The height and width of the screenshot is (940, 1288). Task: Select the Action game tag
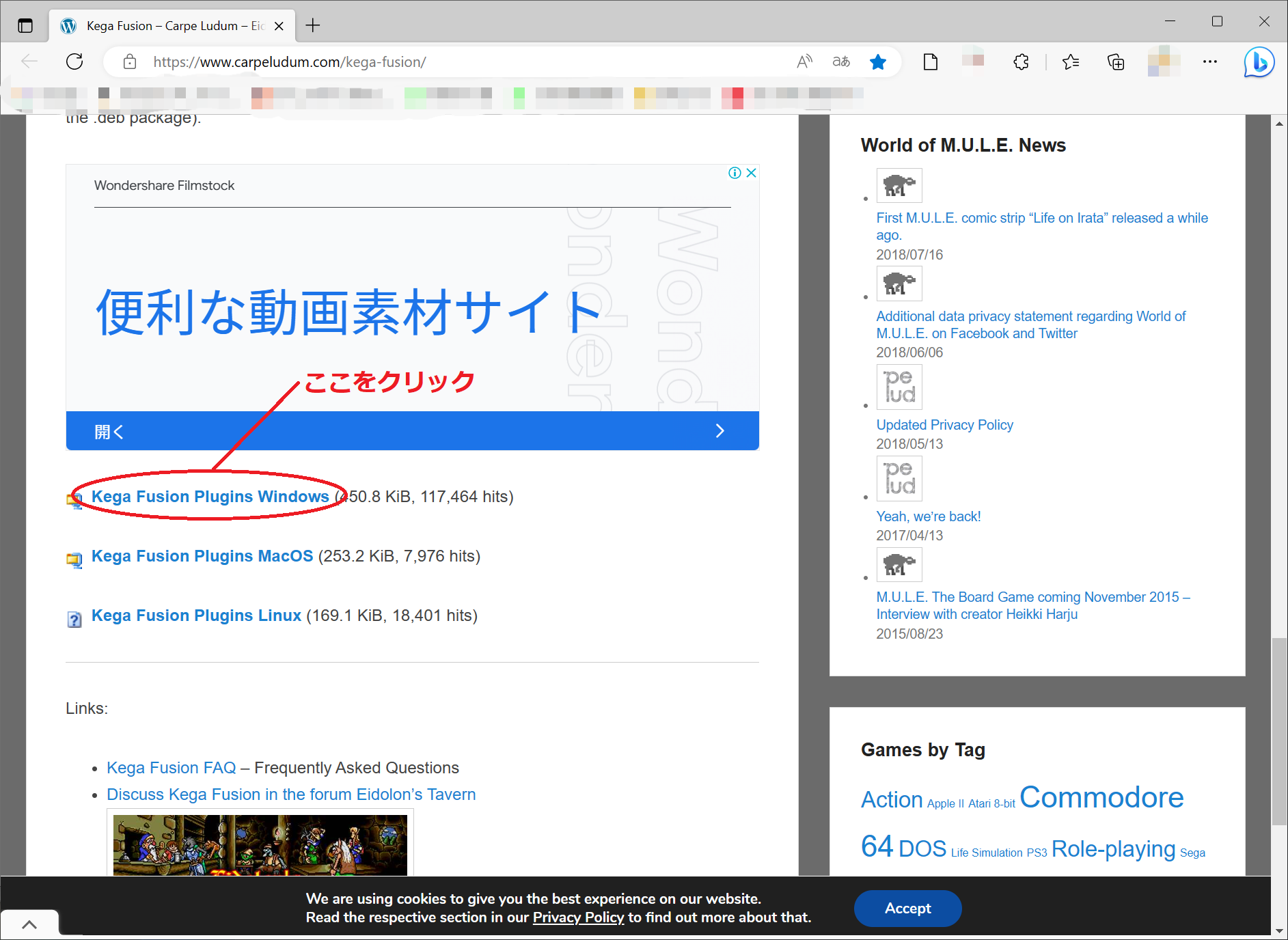point(892,799)
